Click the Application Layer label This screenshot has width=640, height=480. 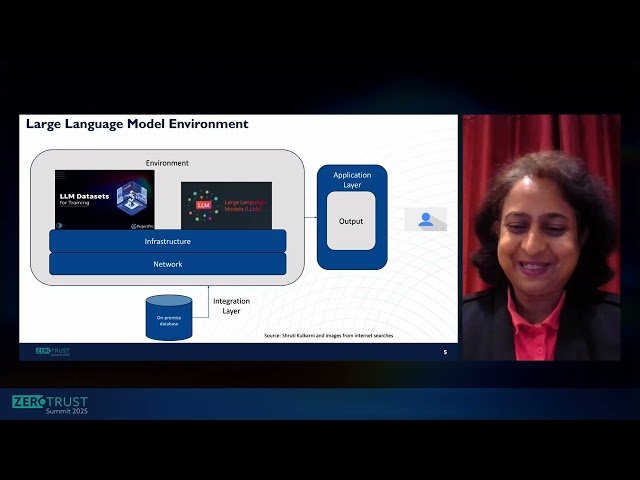[351, 180]
